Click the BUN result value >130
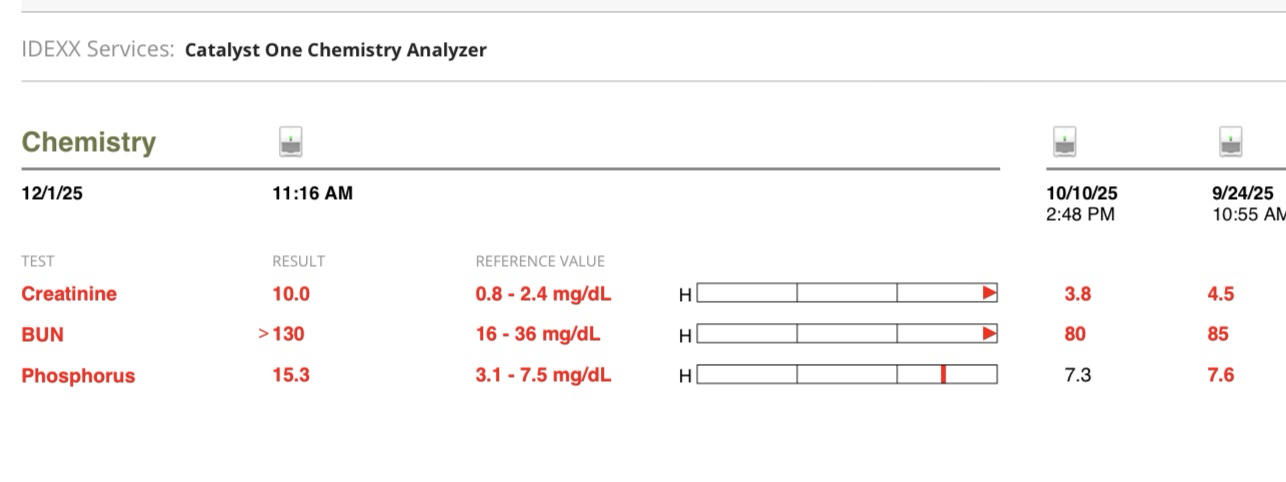The height and width of the screenshot is (482, 1286). [x=282, y=334]
